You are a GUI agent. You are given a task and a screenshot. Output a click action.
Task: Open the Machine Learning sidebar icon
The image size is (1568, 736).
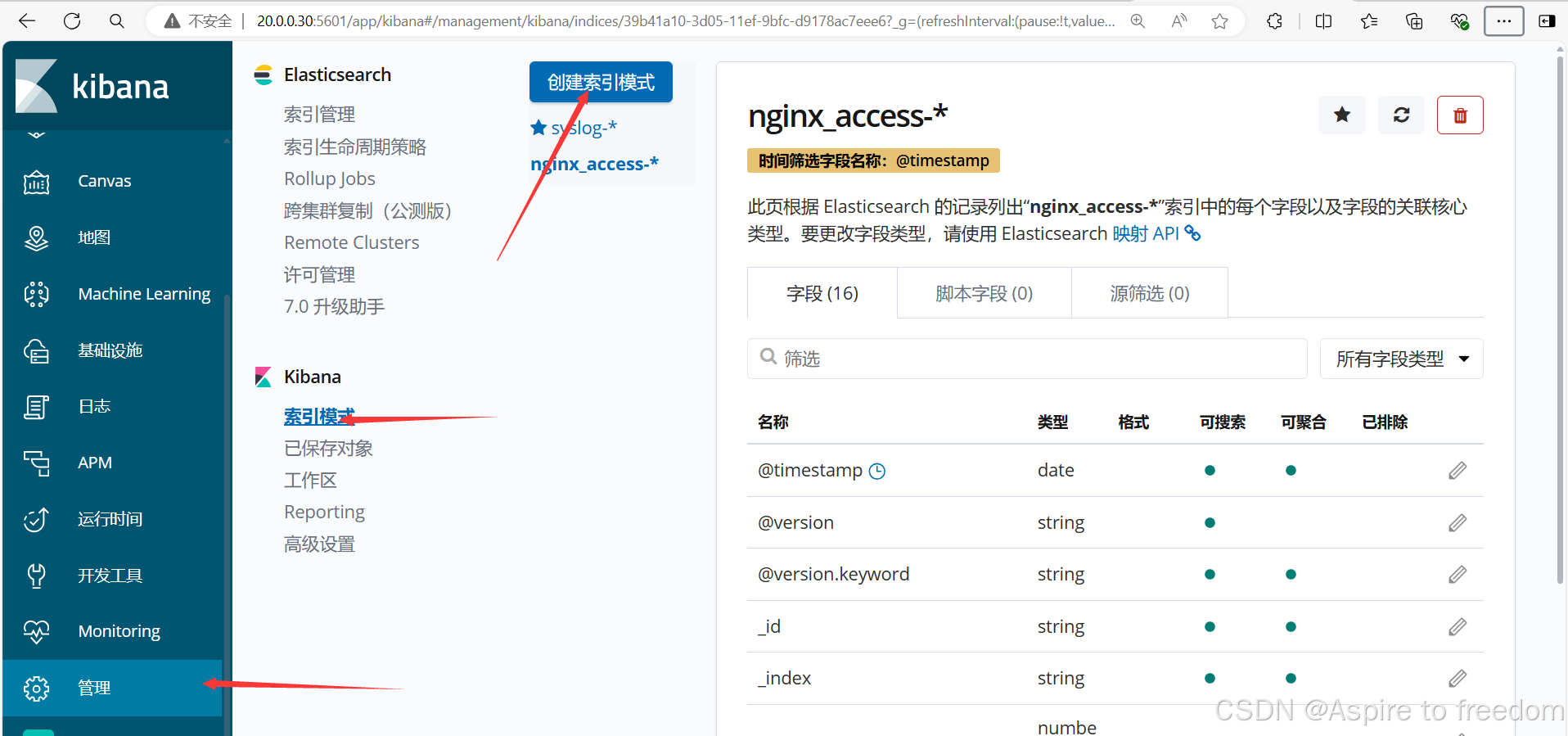click(36, 294)
